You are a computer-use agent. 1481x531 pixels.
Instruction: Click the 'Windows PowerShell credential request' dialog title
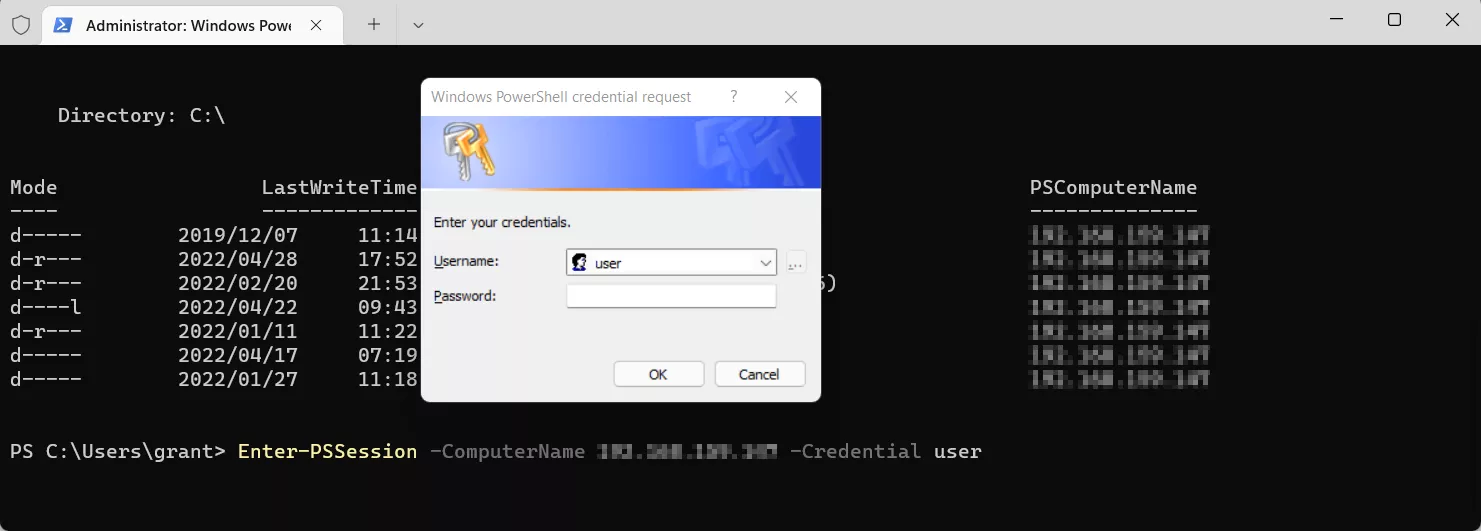(x=561, y=97)
